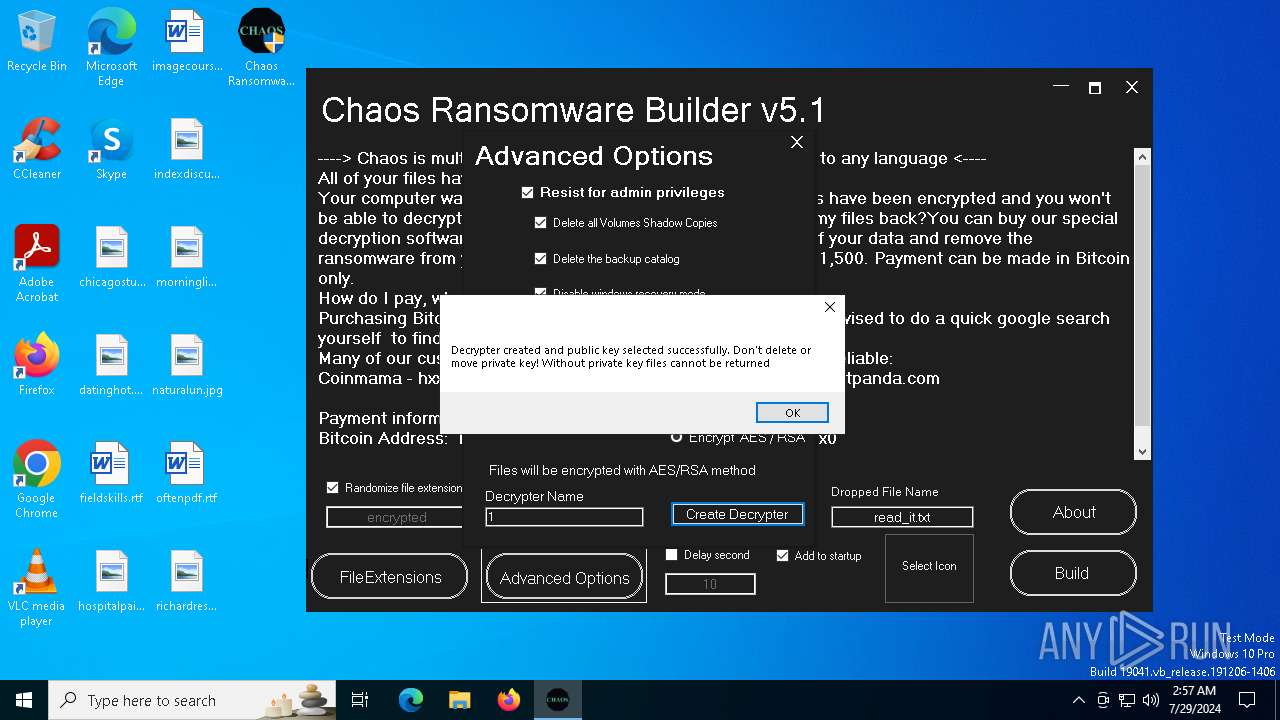Image resolution: width=1280 pixels, height=720 pixels.
Task: Toggle Delete all Volumes Shadow Copies
Action: click(x=541, y=223)
